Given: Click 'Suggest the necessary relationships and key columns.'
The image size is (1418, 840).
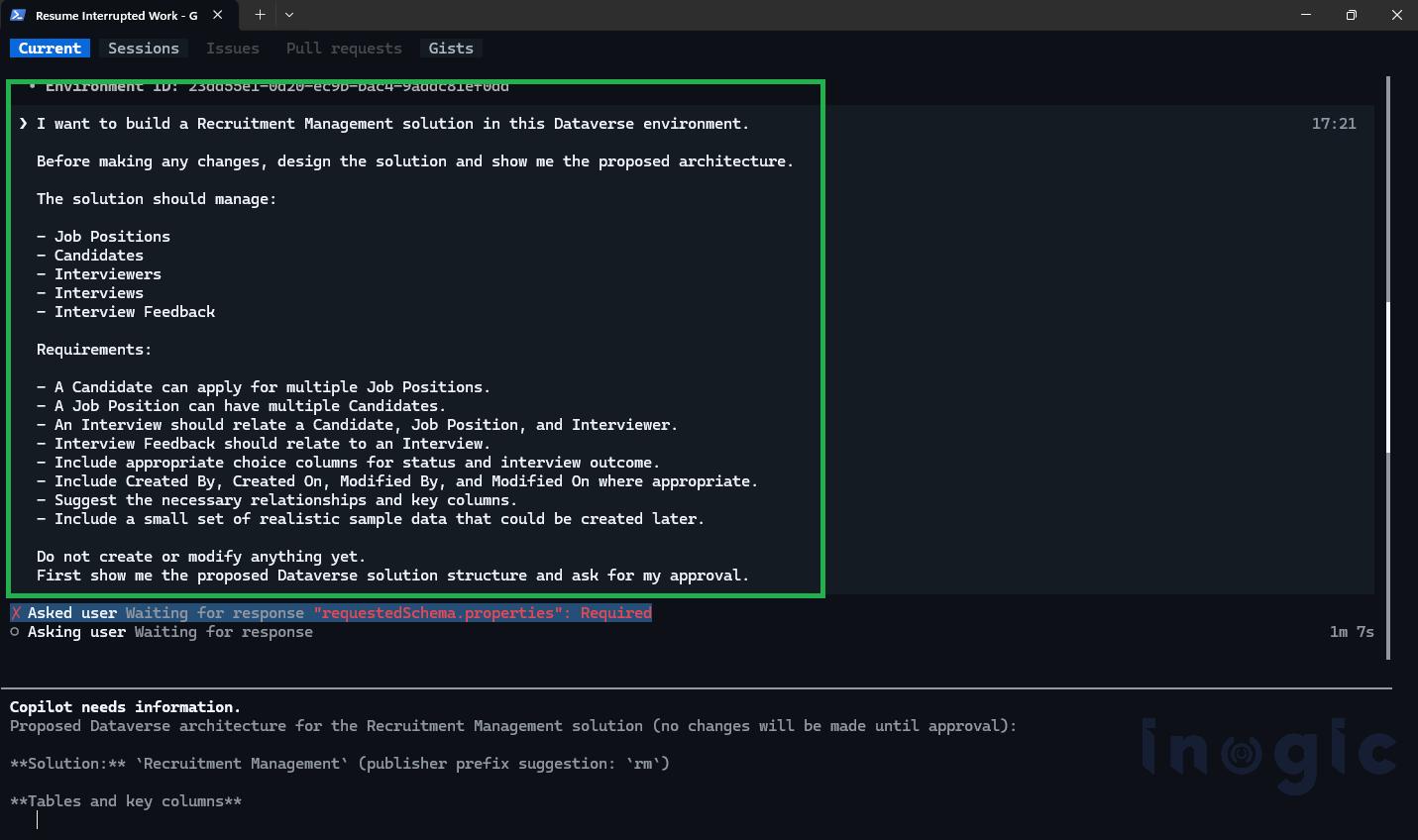Looking at the screenshot, I should tap(276, 500).
